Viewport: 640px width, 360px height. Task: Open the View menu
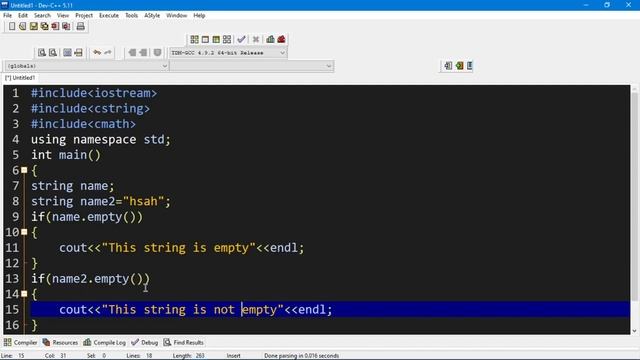point(63,16)
